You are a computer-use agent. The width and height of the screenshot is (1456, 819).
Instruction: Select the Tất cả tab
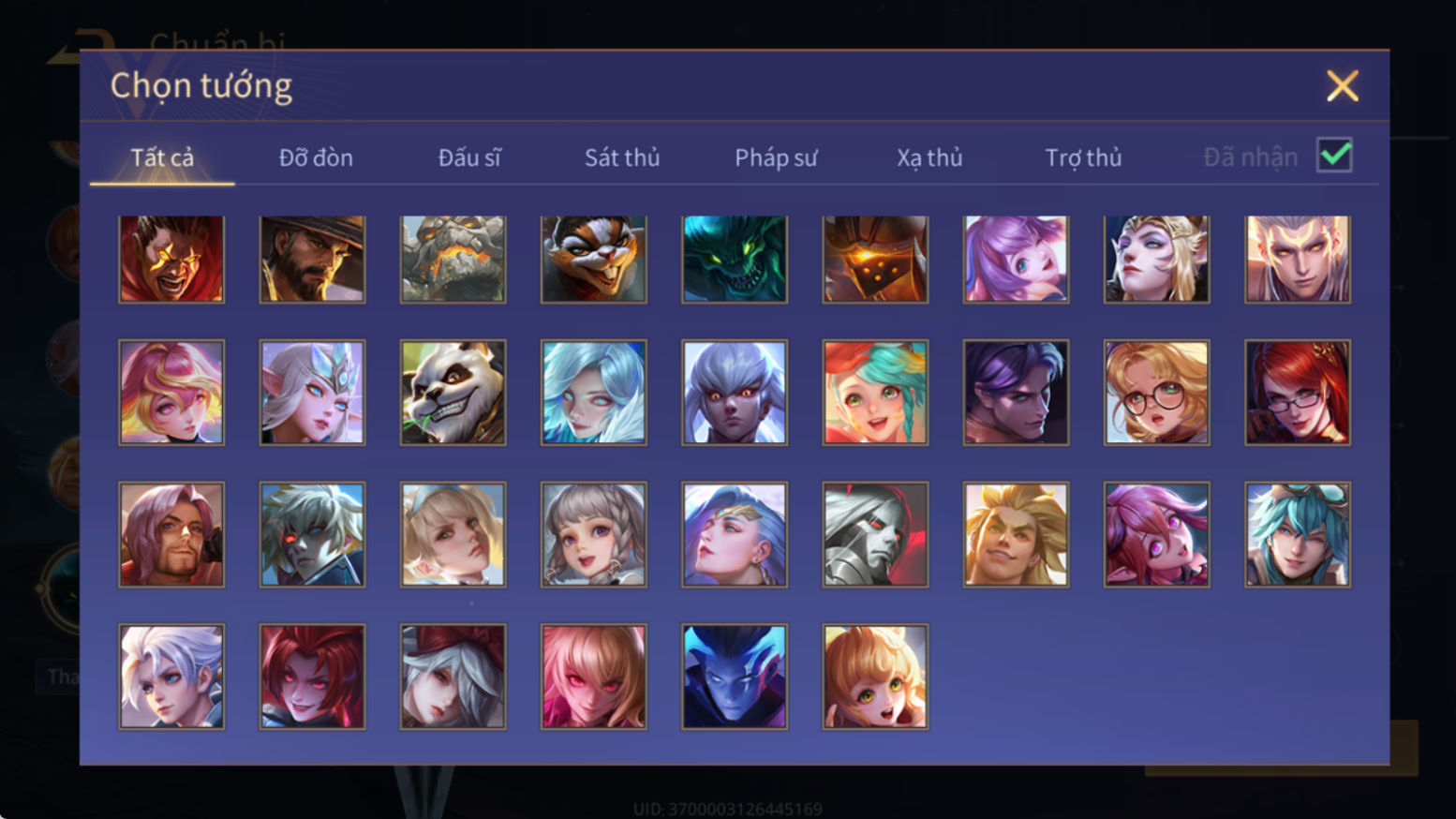[162, 157]
